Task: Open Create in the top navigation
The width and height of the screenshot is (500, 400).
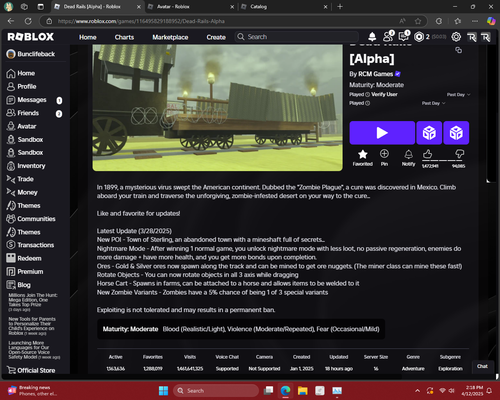Action: (216, 37)
